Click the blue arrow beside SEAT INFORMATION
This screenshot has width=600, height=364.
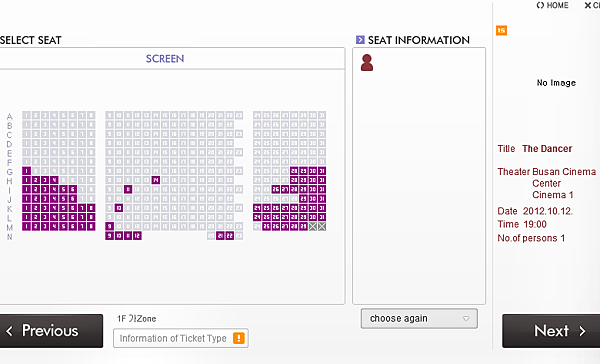point(360,40)
